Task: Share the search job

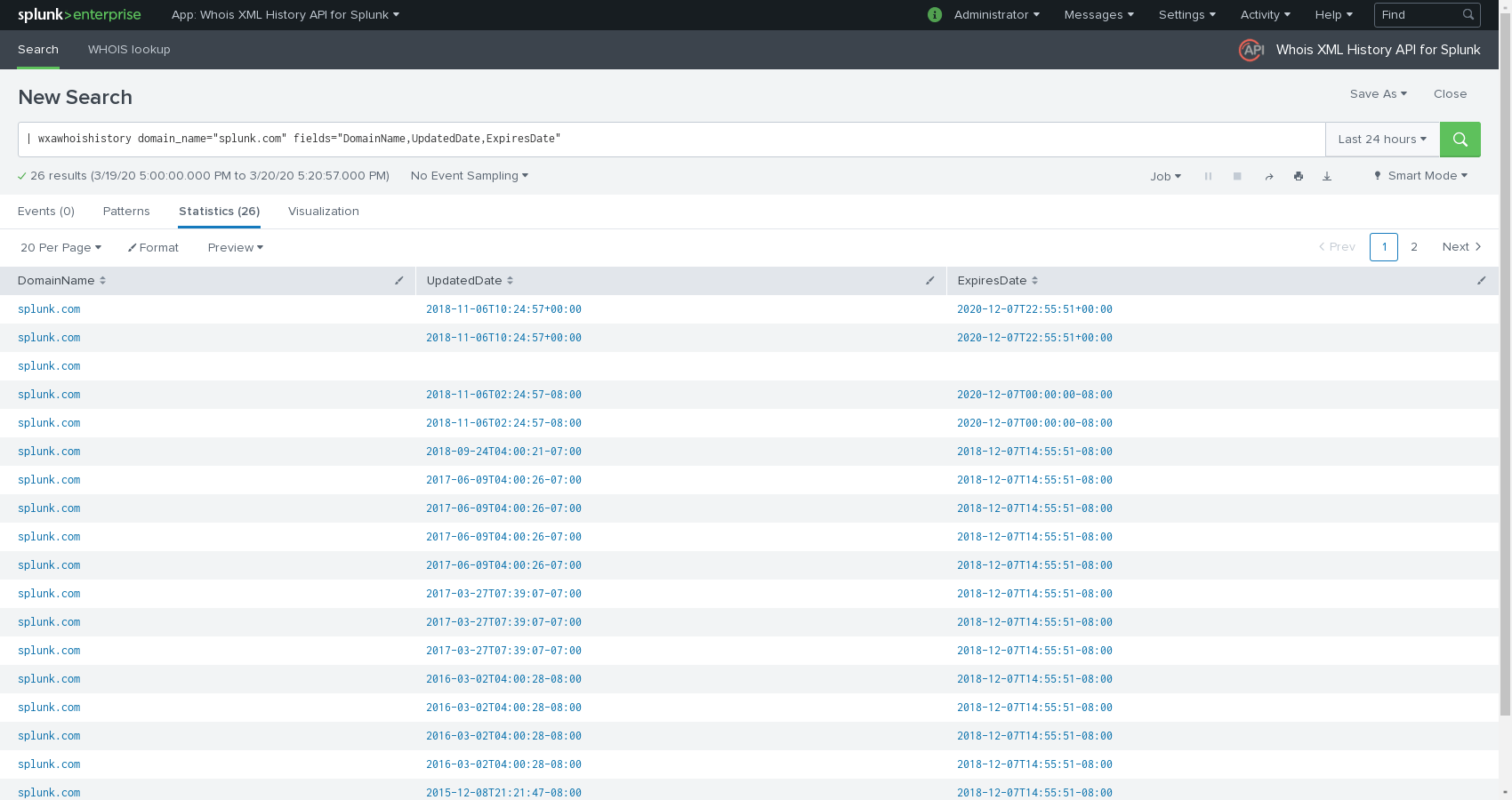Action: coord(1269,176)
